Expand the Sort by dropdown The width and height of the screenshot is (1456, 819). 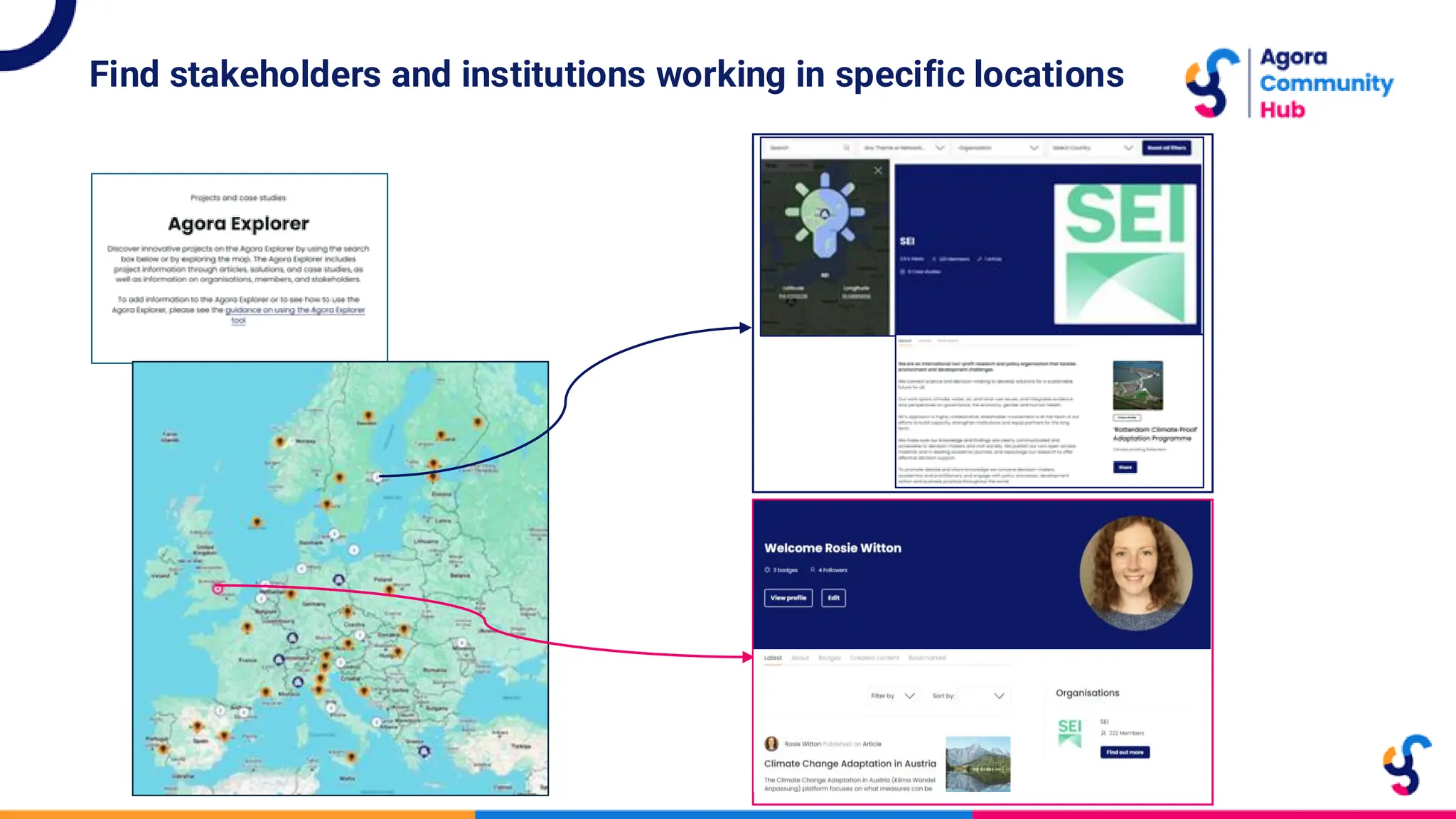[x=983, y=696]
